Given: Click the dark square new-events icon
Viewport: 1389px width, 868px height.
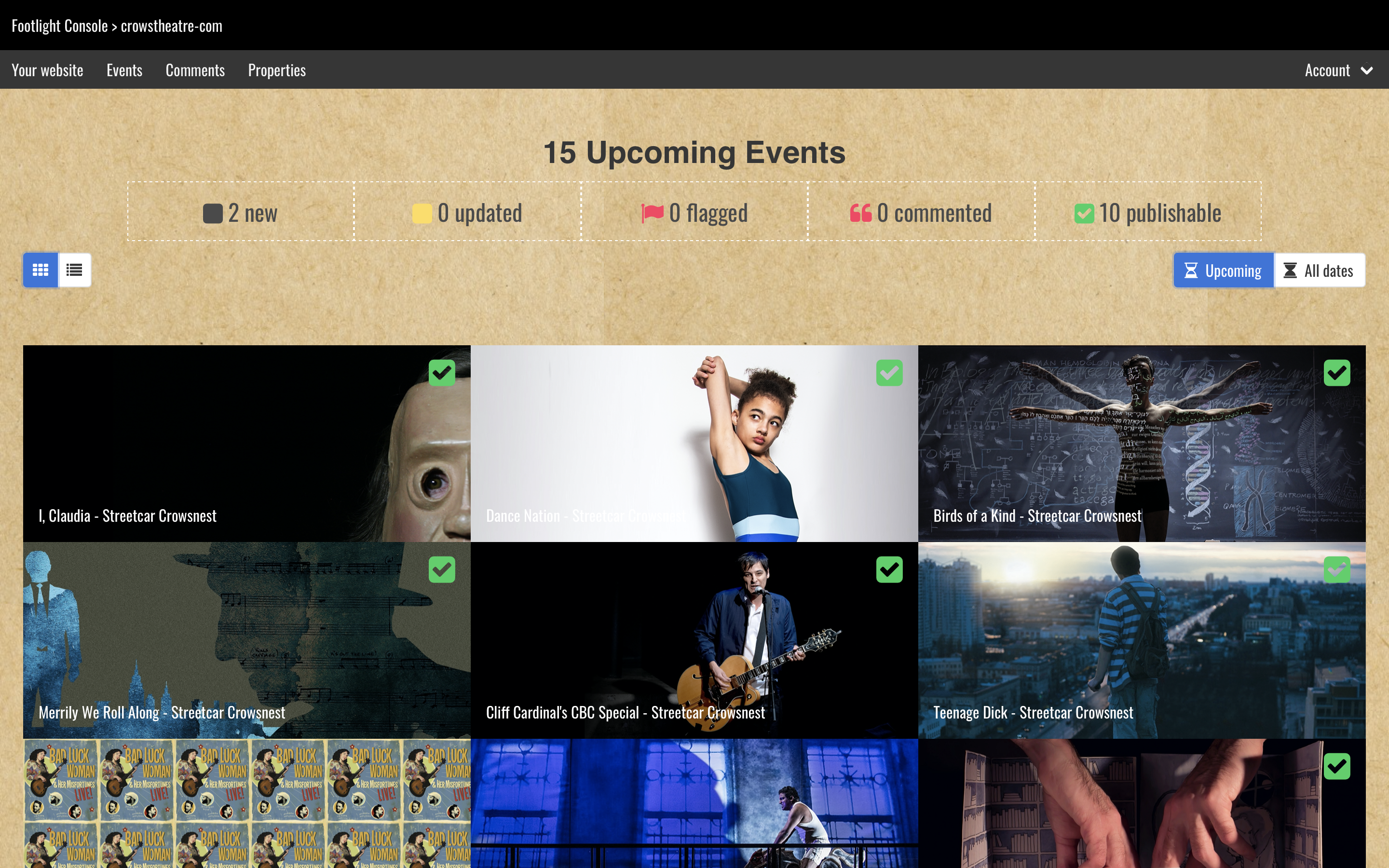Looking at the screenshot, I should click(x=212, y=214).
